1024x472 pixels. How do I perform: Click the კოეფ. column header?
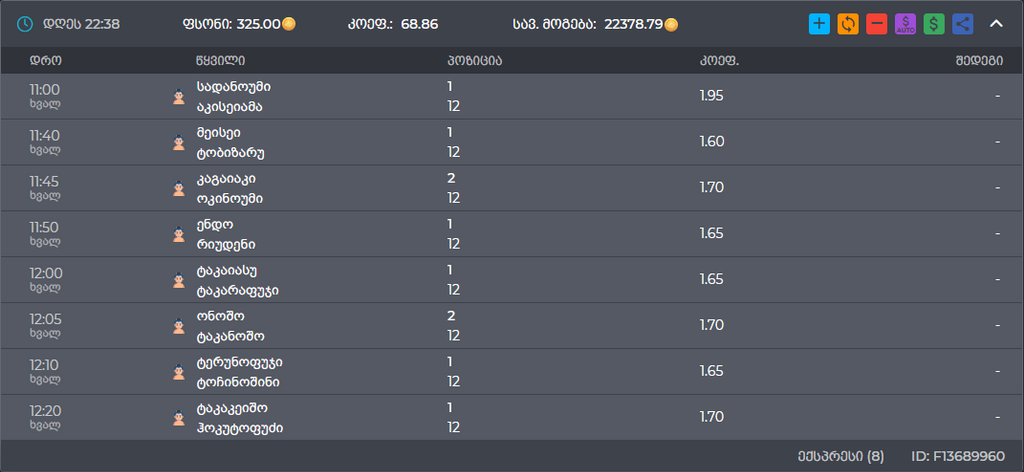click(x=711, y=60)
